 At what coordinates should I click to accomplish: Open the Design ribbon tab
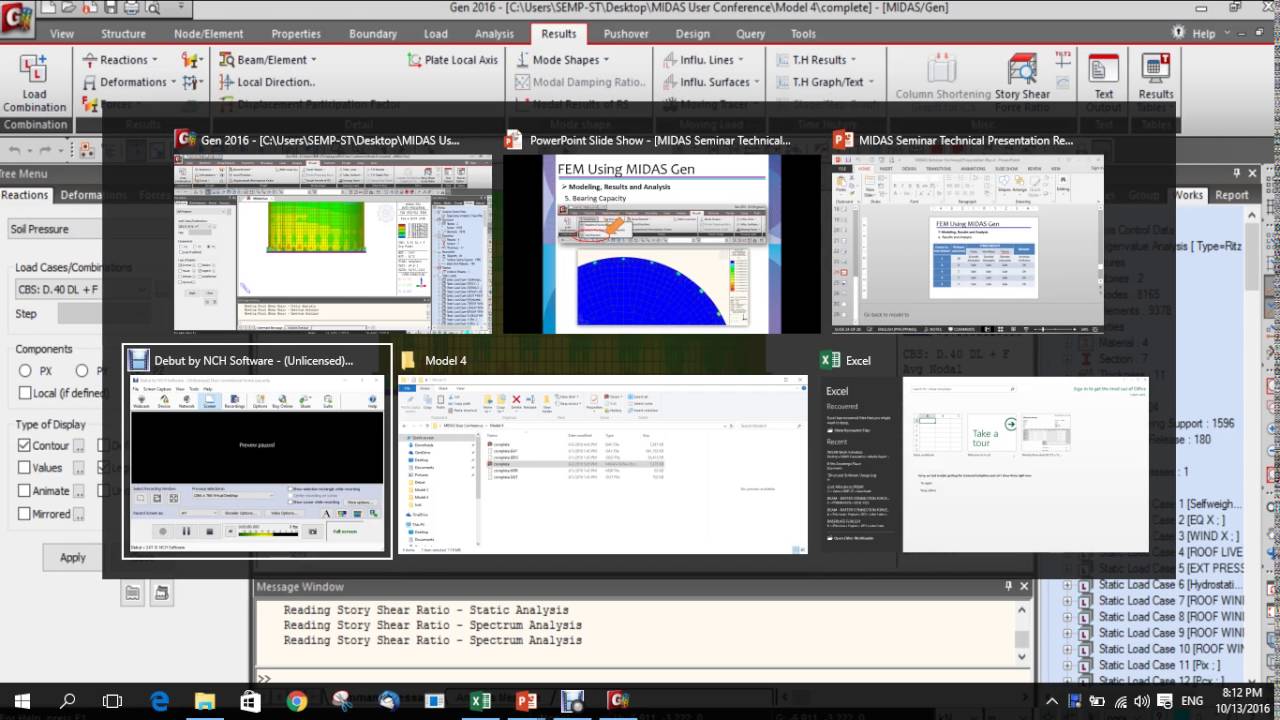[692, 33]
